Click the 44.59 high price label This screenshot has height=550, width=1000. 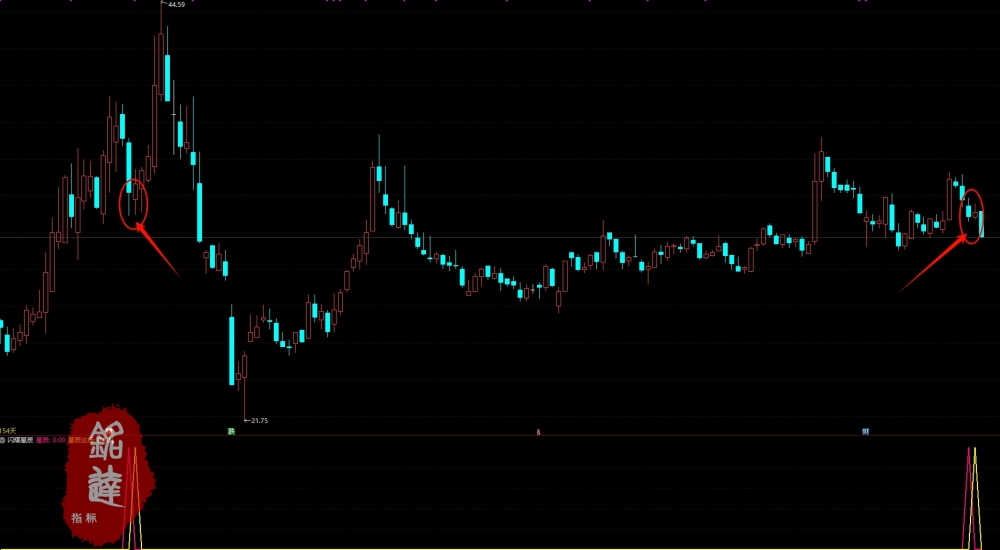tap(176, 4)
